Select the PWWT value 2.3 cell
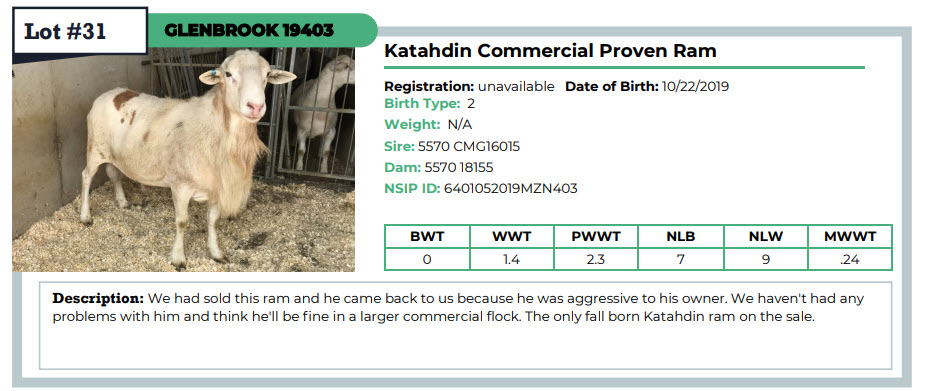Viewport: 925px width, 391px height. coord(596,259)
